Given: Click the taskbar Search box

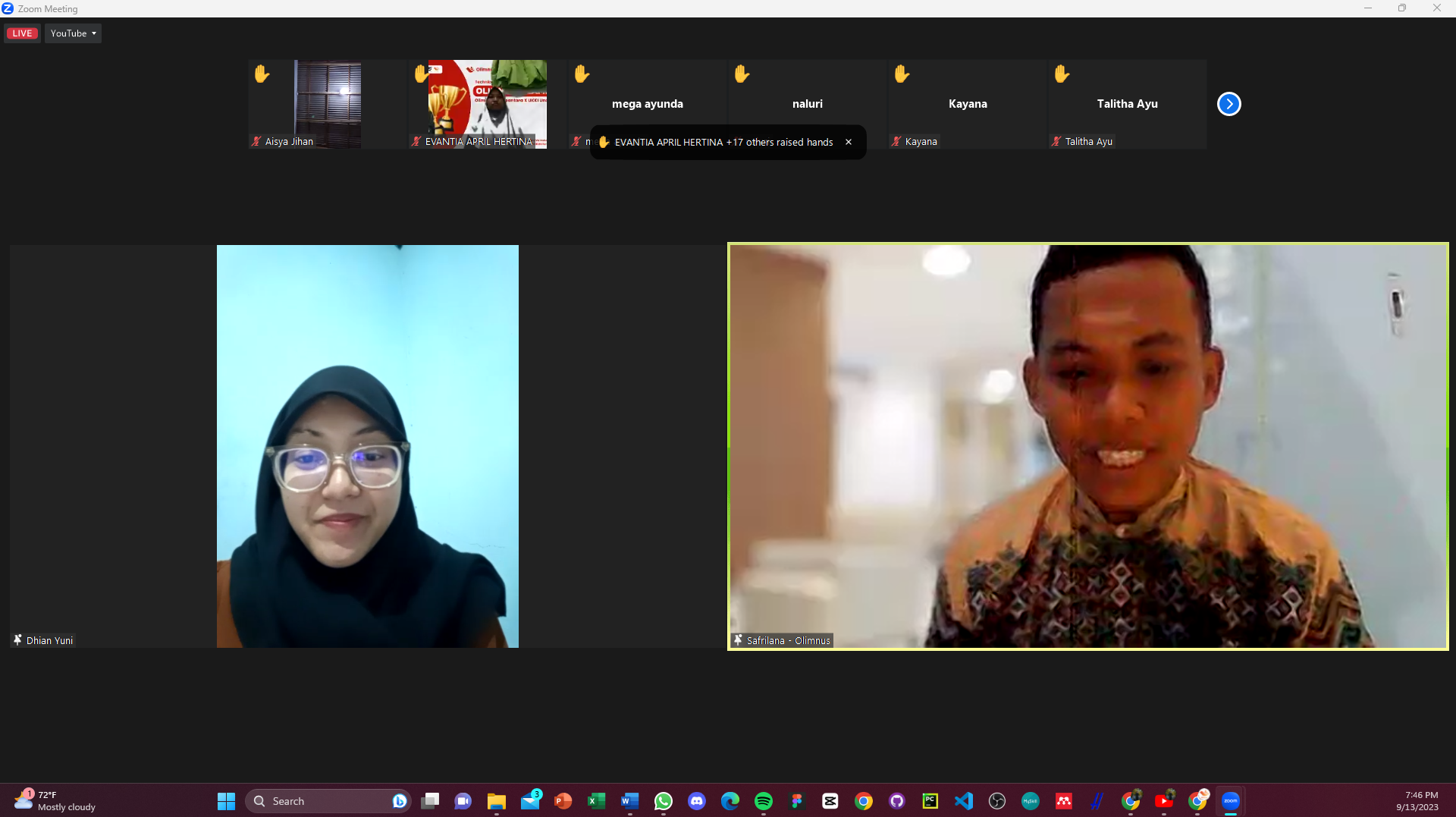Looking at the screenshot, I should (326, 801).
